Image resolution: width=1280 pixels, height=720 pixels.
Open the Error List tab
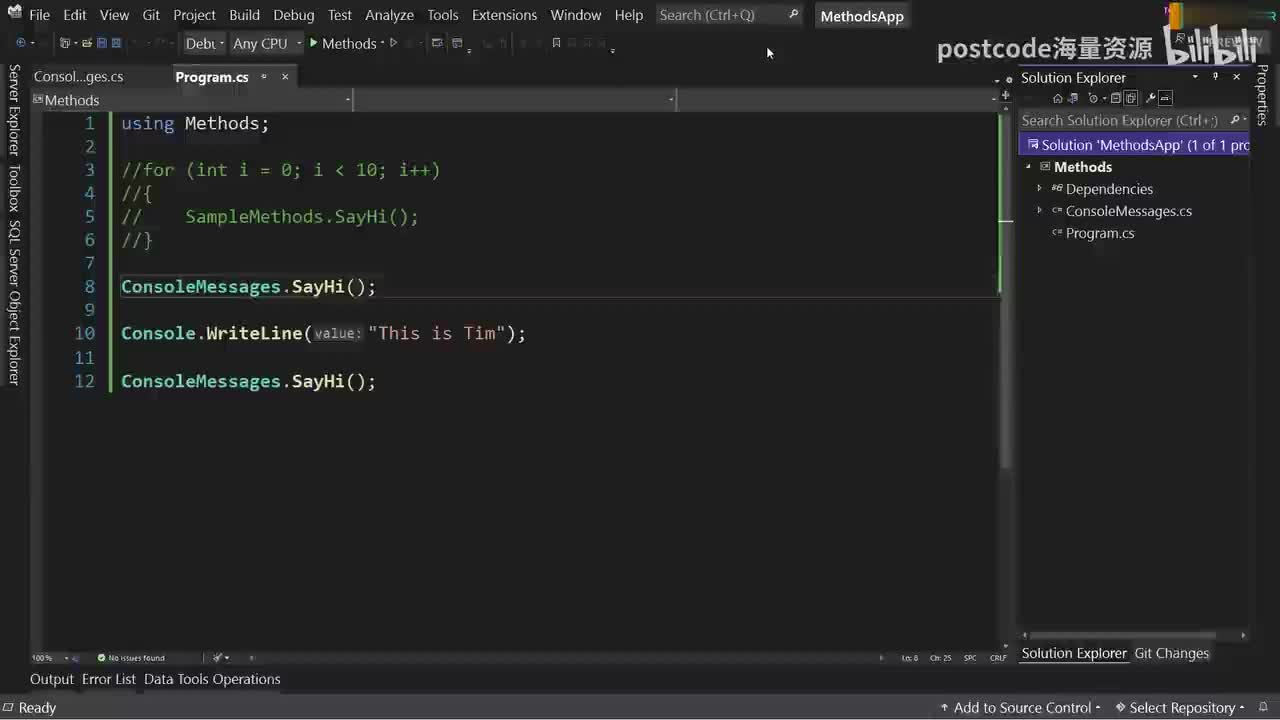[109, 679]
